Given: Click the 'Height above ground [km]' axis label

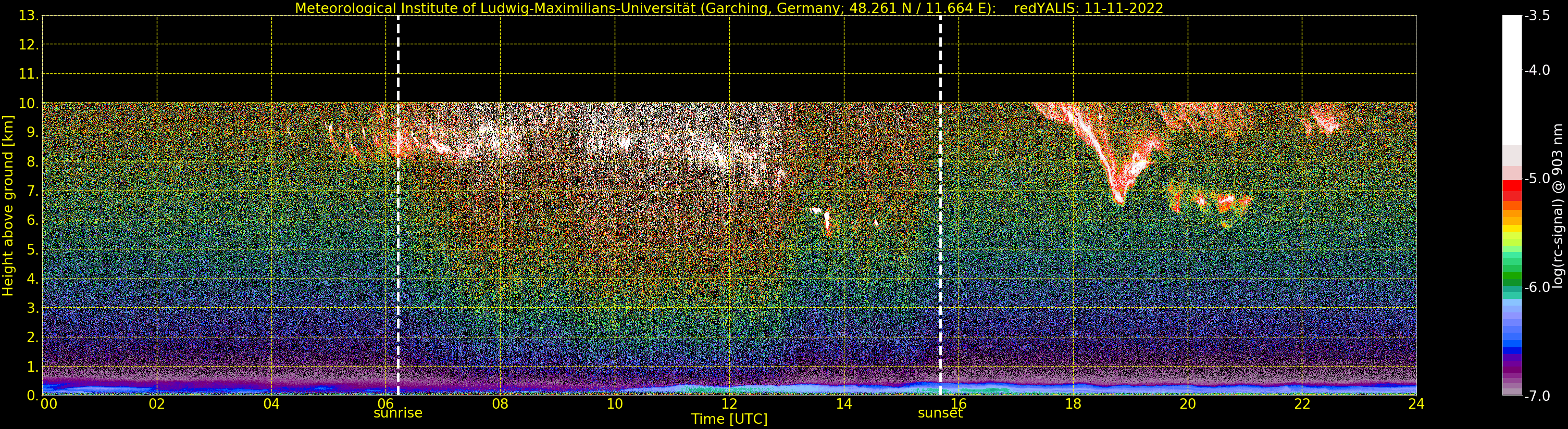Looking at the screenshot, I should click(7, 206).
